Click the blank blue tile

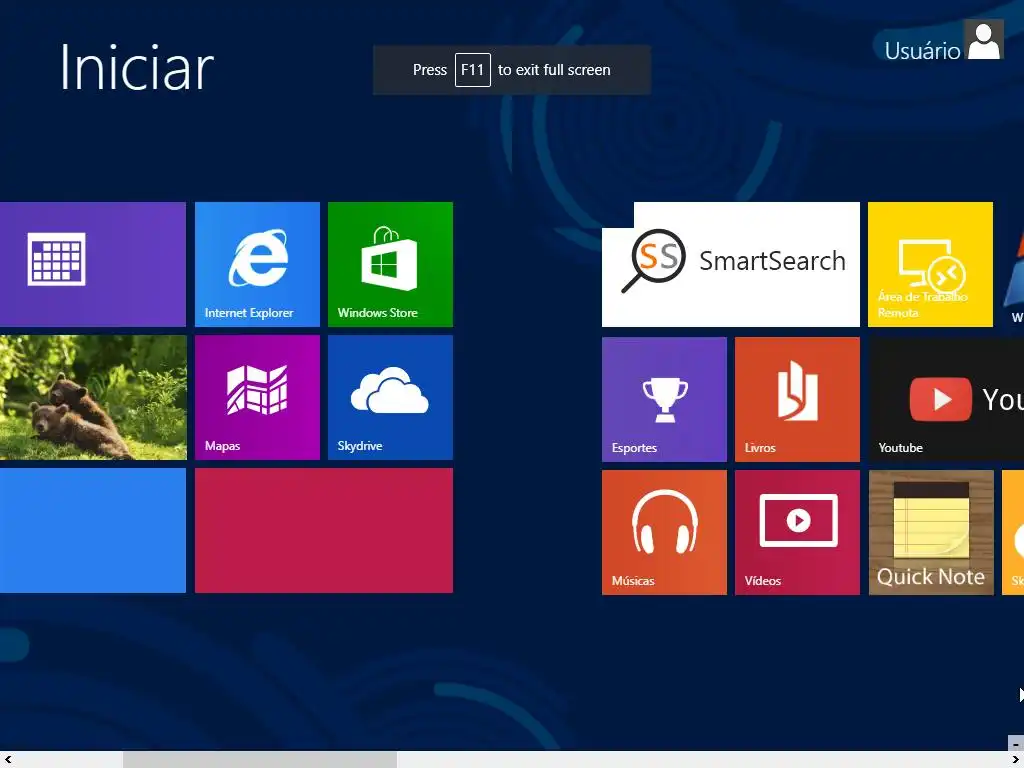coord(93,530)
